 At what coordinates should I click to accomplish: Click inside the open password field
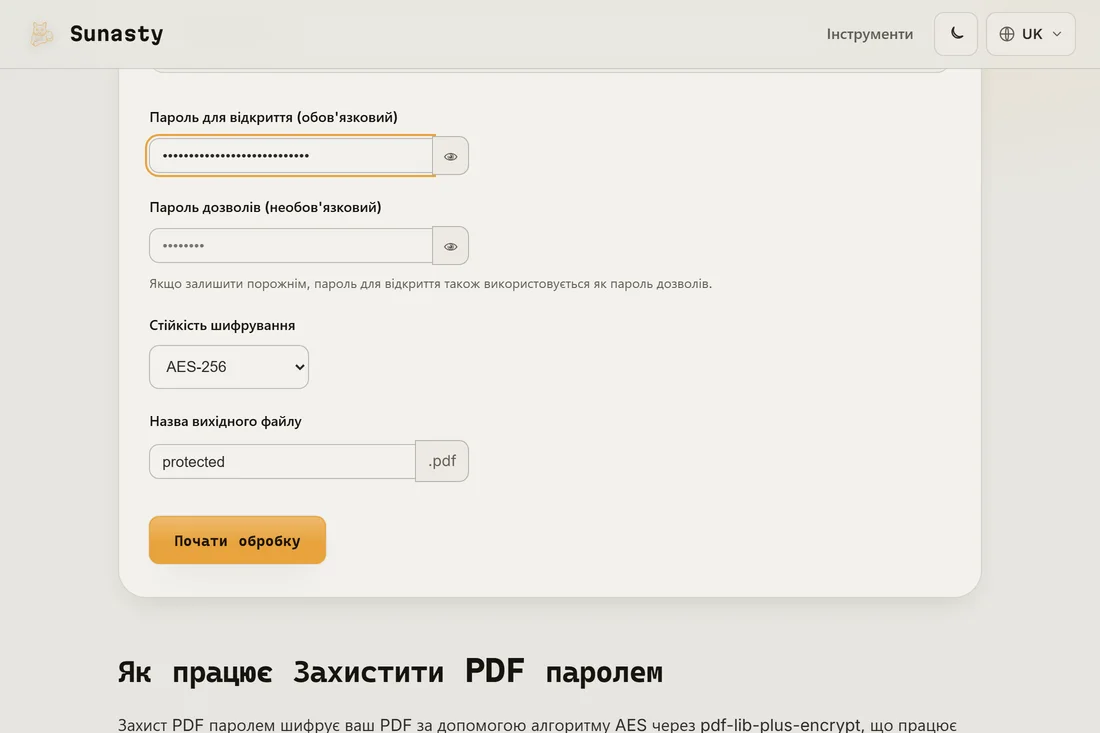291,155
